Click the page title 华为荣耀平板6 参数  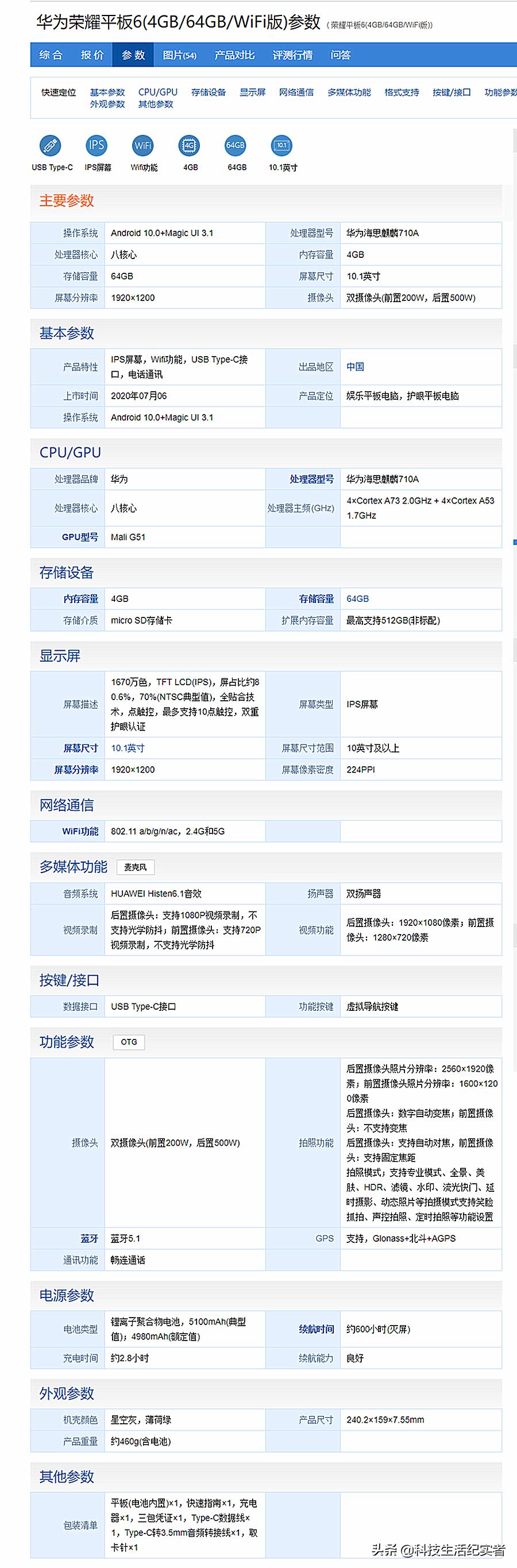coord(178,22)
